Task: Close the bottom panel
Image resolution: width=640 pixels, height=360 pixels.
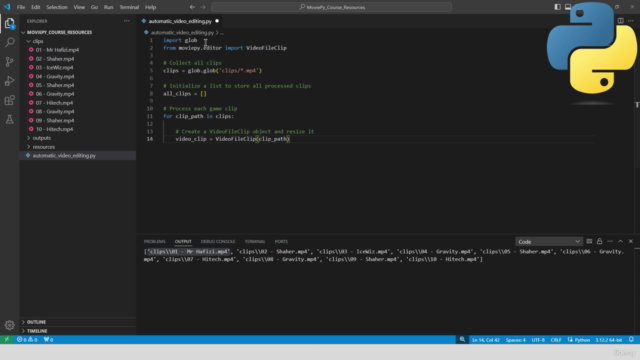Action: [x=631, y=241]
